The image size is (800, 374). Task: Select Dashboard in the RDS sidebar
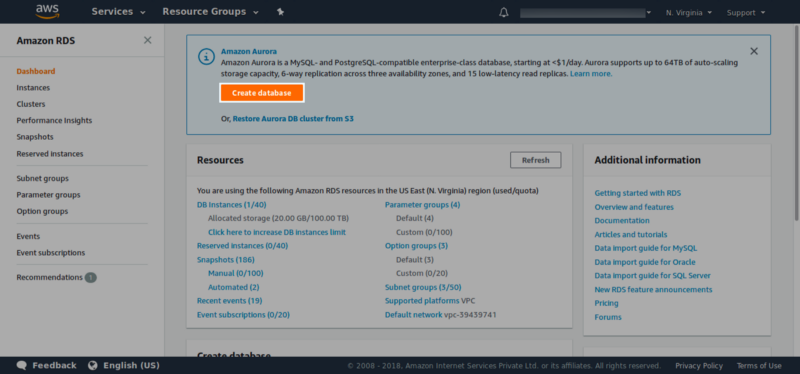[x=36, y=71]
